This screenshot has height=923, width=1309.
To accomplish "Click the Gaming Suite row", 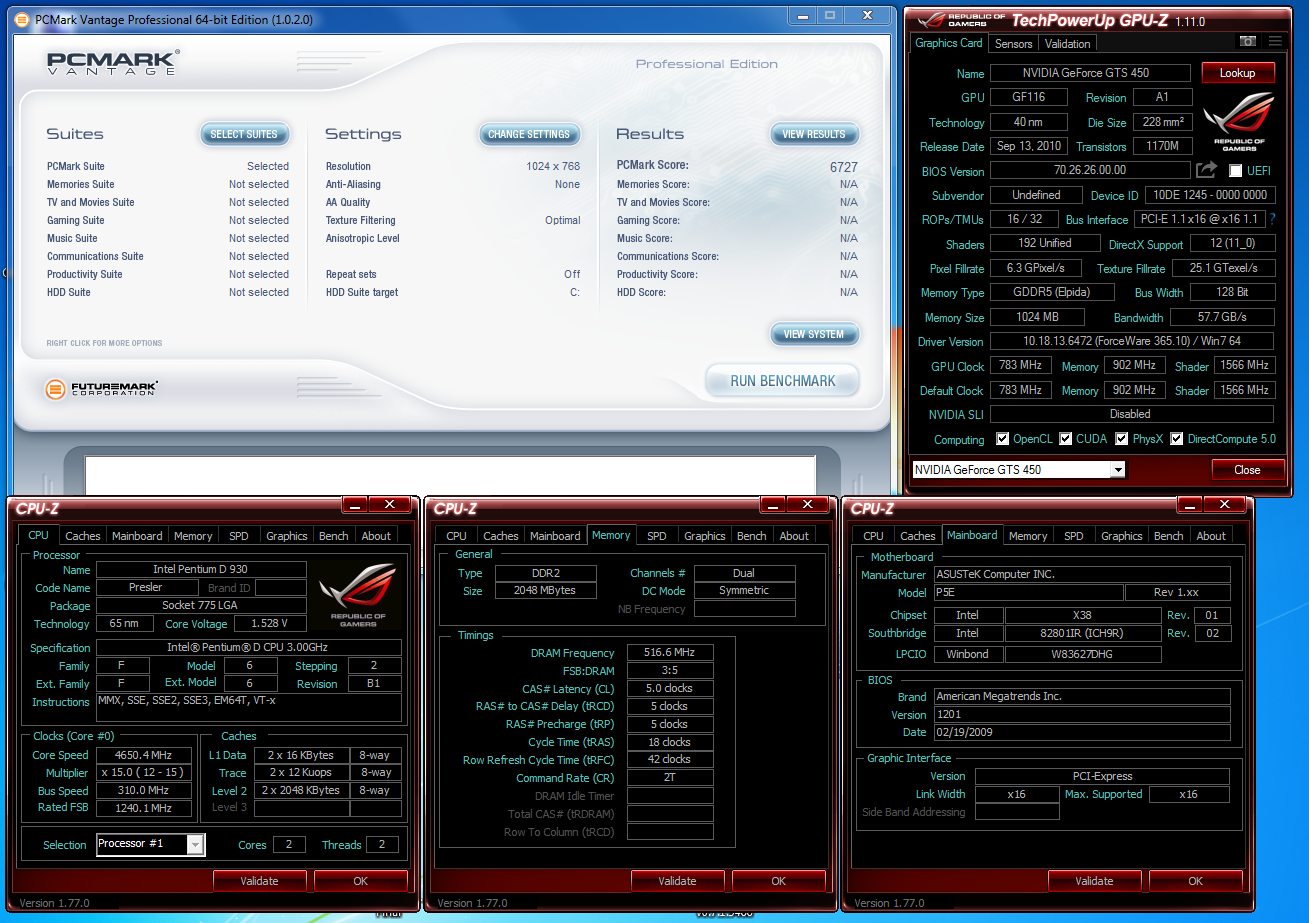I will coord(168,220).
